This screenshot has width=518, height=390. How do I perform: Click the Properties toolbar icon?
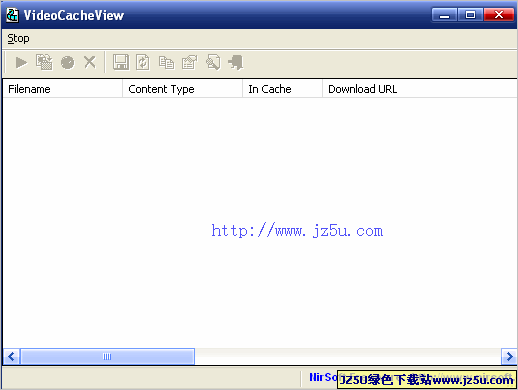tap(190, 62)
